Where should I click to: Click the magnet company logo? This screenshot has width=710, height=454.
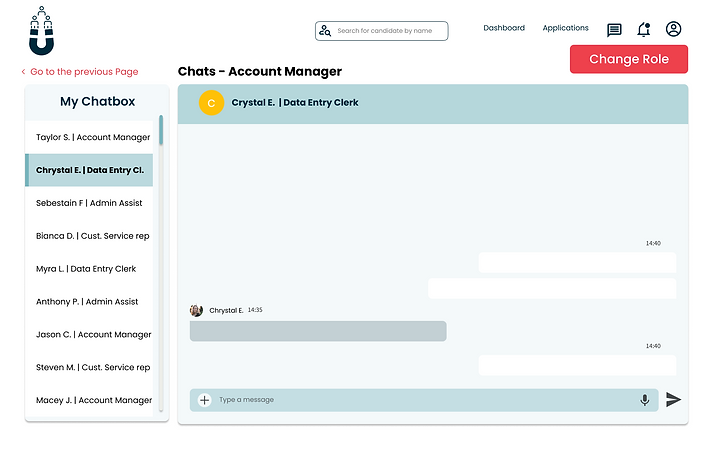click(x=41, y=31)
